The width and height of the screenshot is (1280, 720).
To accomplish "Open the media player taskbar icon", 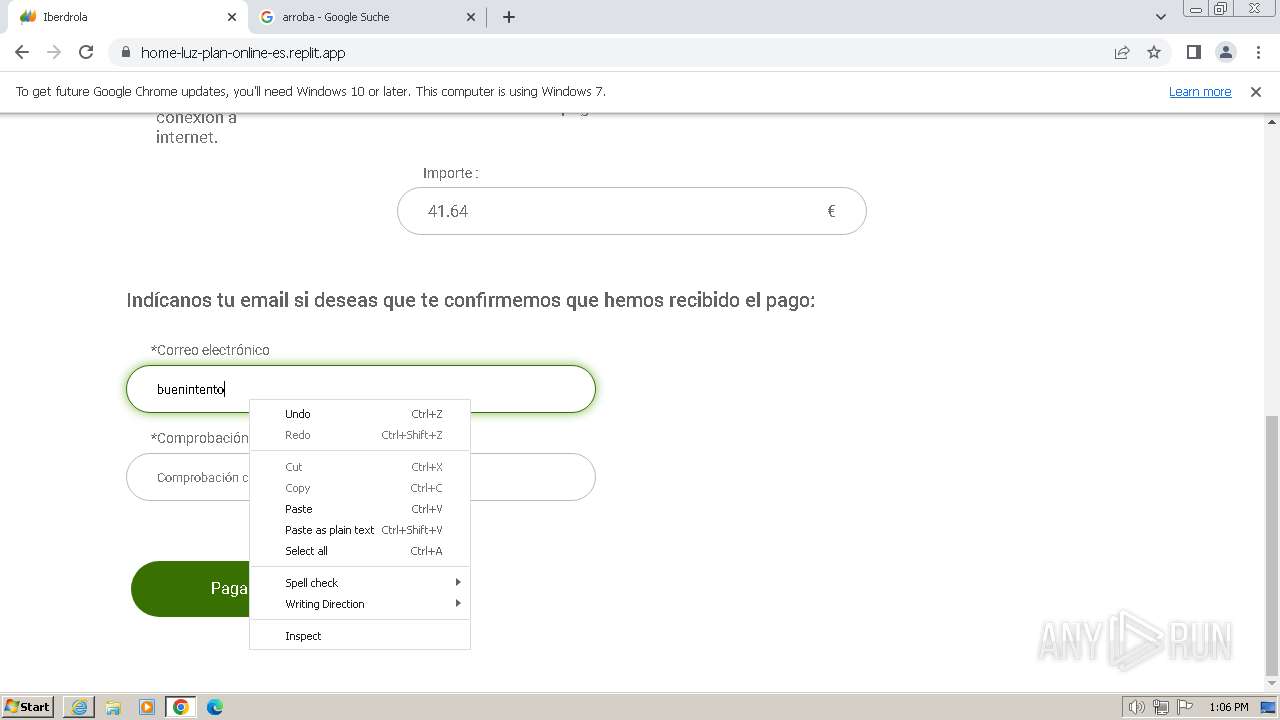I will pos(147,707).
